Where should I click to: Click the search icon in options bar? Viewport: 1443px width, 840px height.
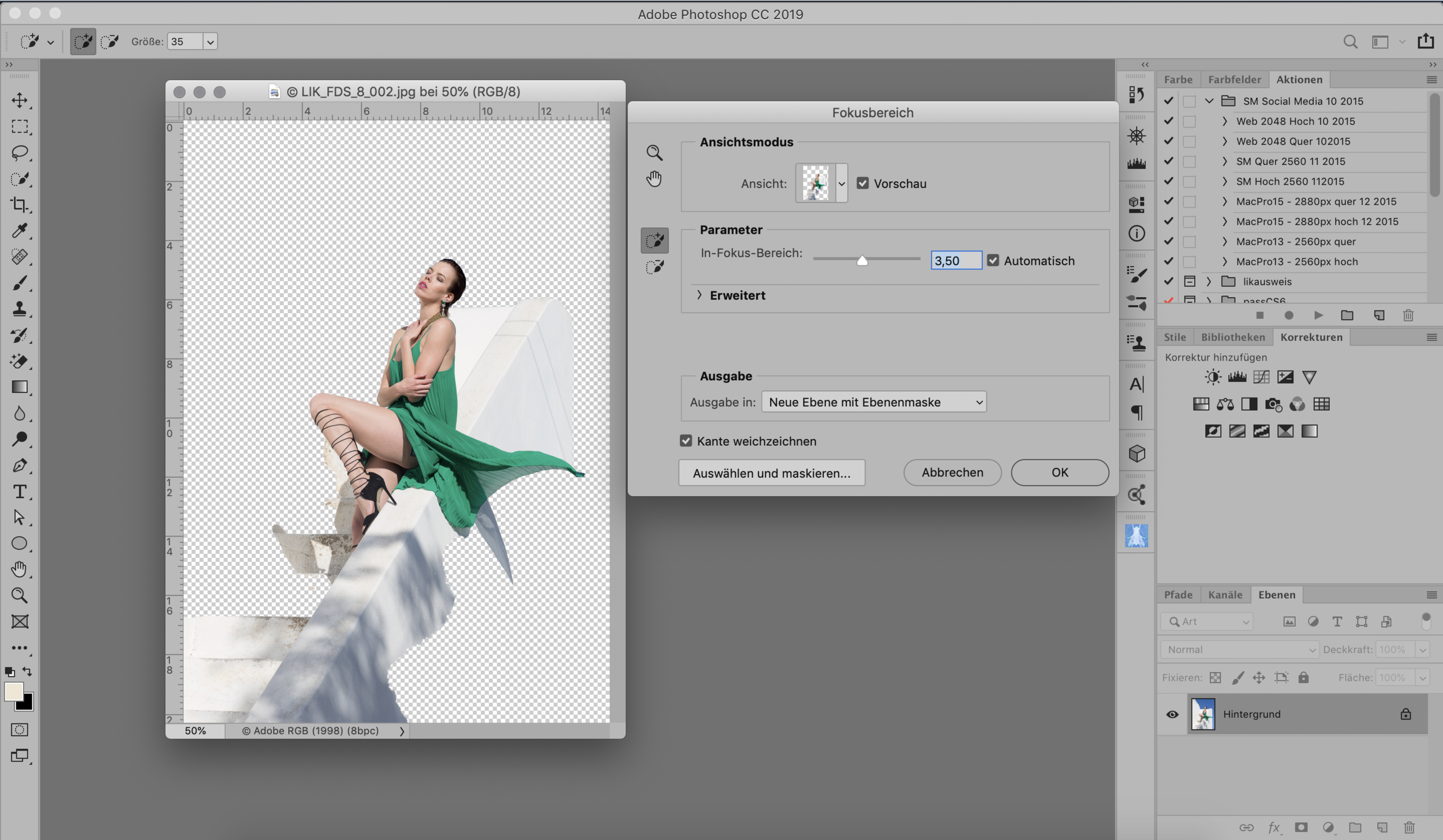(1350, 42)
